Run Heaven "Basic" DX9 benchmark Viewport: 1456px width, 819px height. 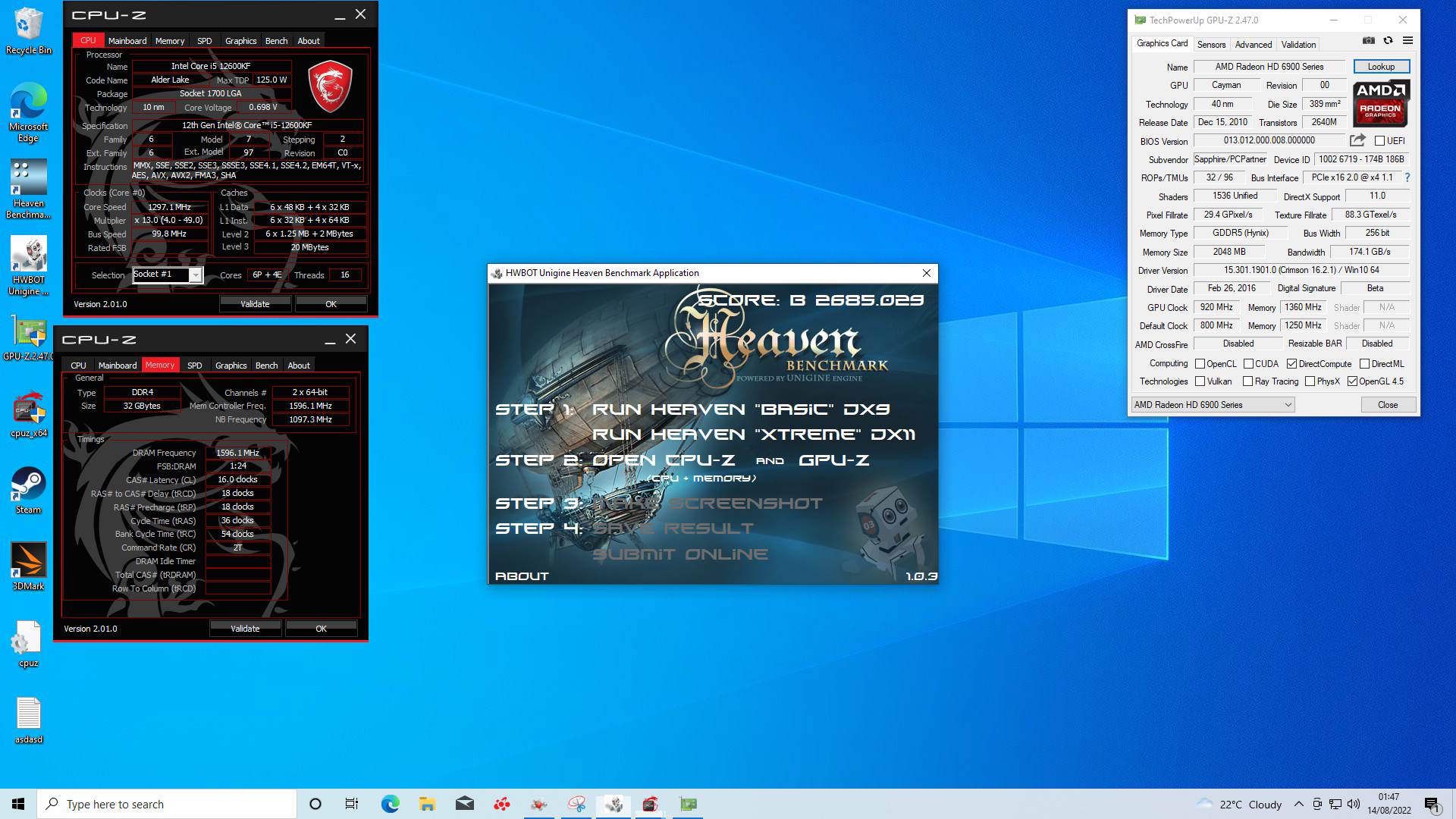click(741, 409)
